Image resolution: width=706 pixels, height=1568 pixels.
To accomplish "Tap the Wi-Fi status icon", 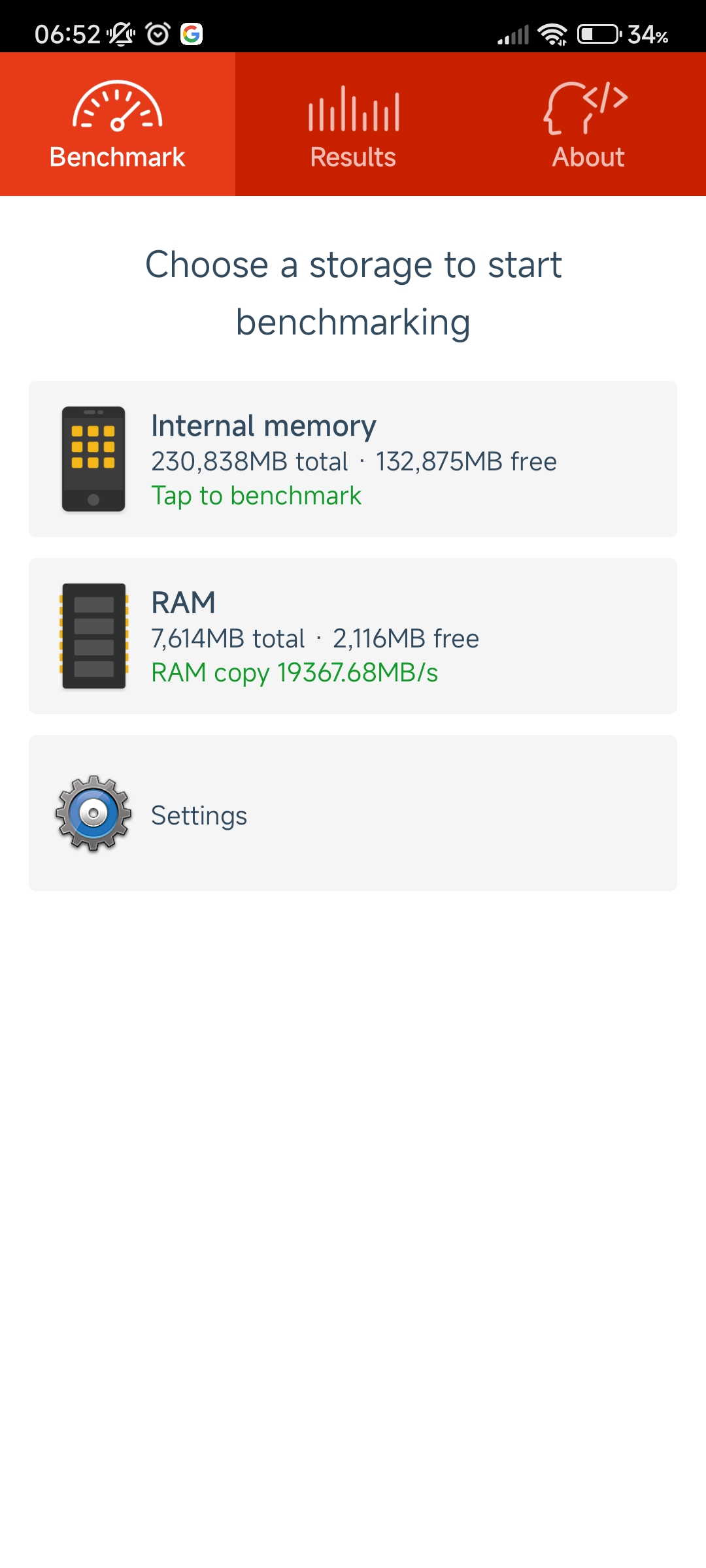I will (x=553, y=34).
